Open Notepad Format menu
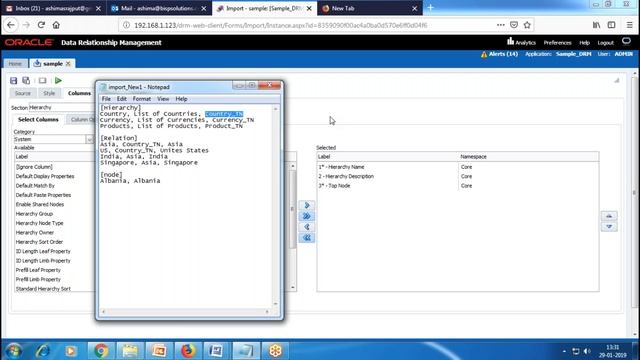Viewport: 640px width, 360px height. [142, 99]
